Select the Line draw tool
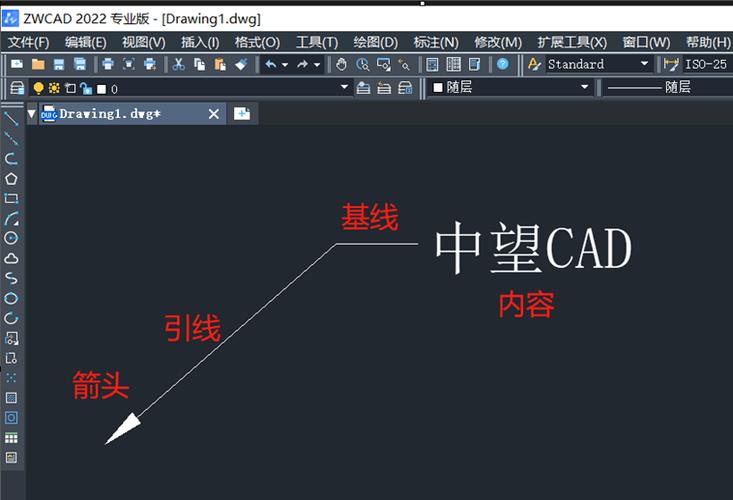Viewport: 733px width, 500px height. (x=11, y=119)
